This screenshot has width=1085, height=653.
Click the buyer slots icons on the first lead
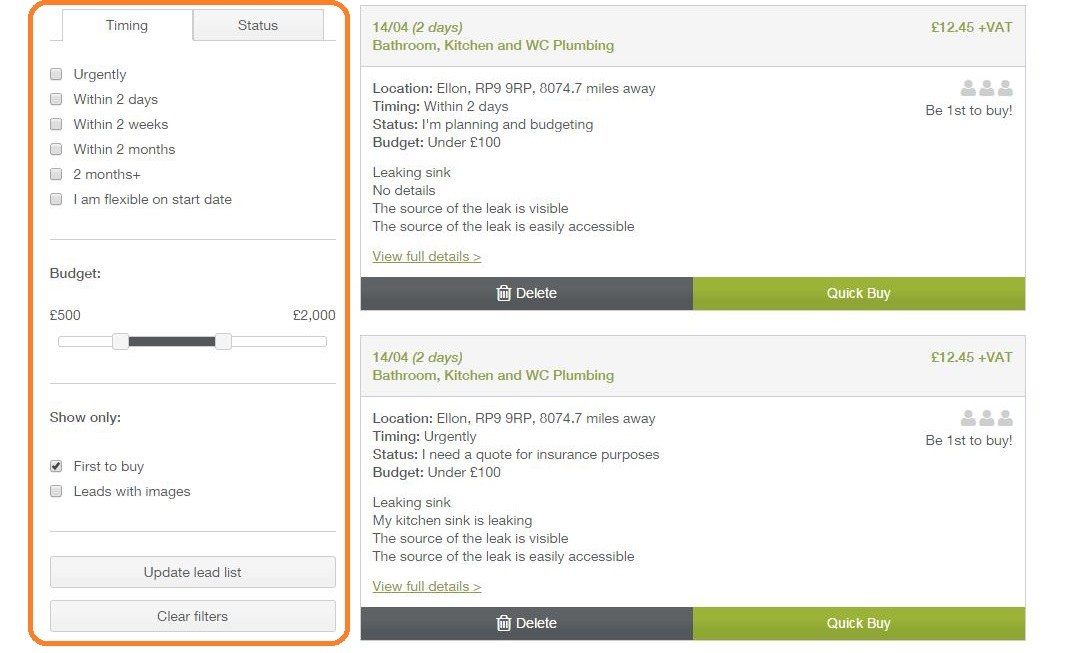987,88
